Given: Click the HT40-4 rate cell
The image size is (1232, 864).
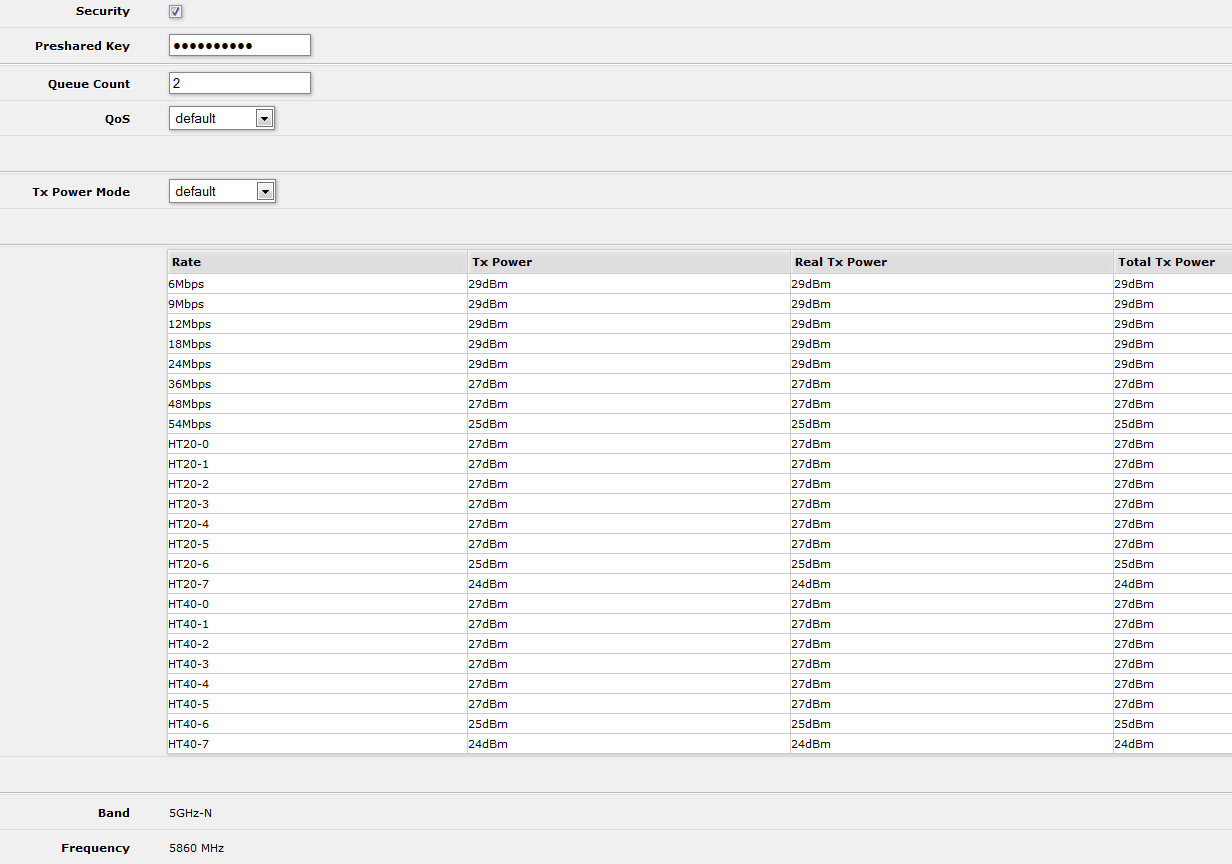Looking at the screenshot, I should tap(317, 684).
